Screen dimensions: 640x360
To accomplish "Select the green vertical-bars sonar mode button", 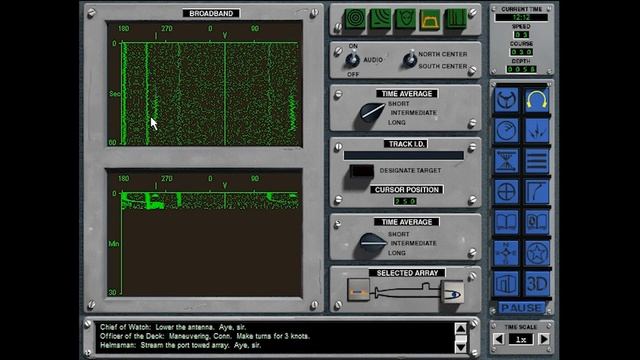I will click(x=456, y=18).
